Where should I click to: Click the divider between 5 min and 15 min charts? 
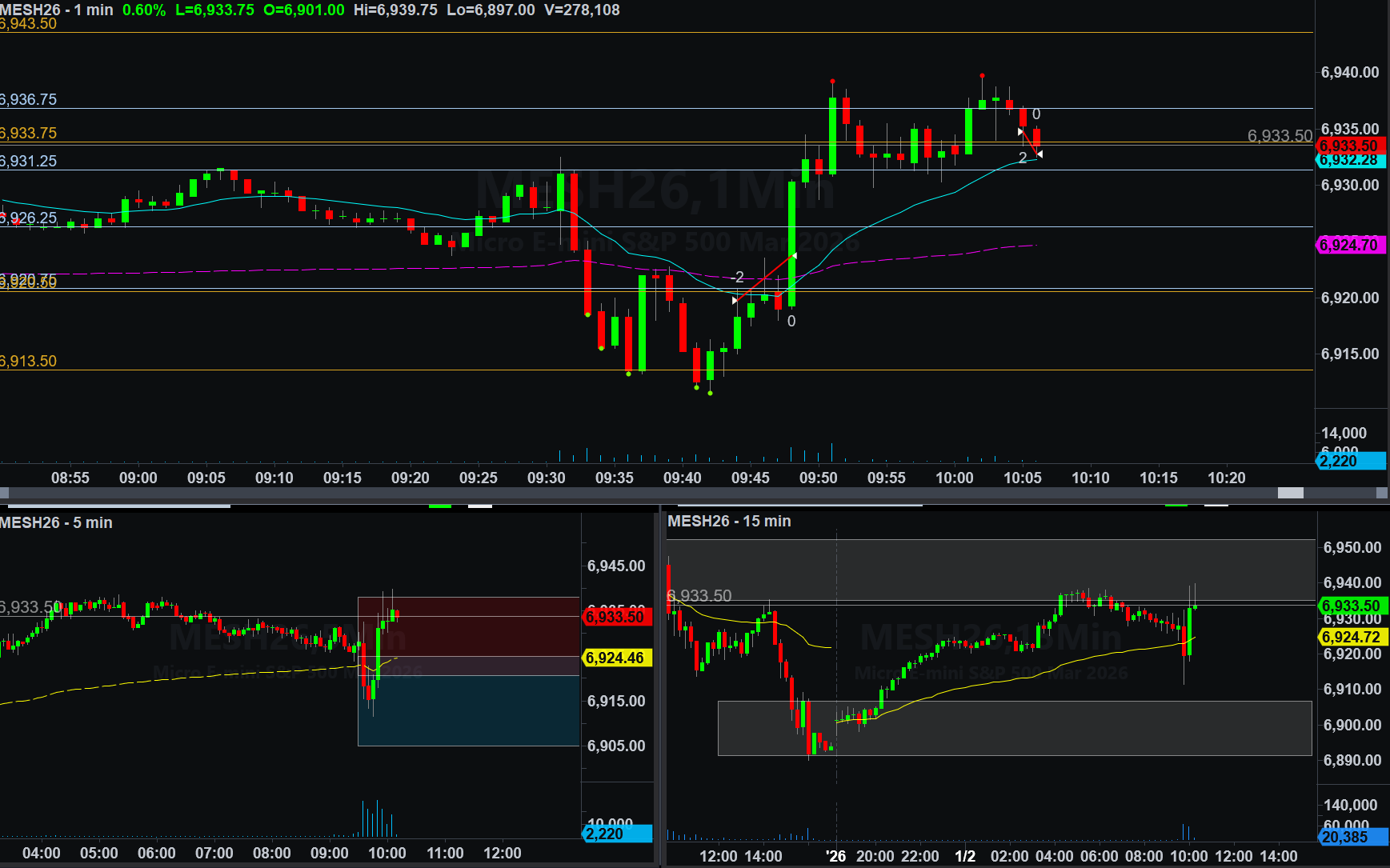(x=661, y=688)
